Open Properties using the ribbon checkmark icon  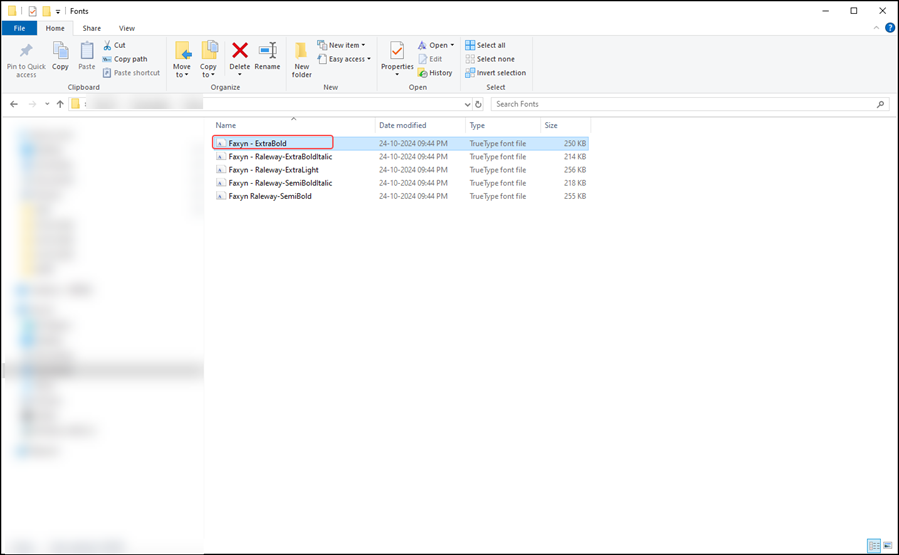[x=397, y=51]
